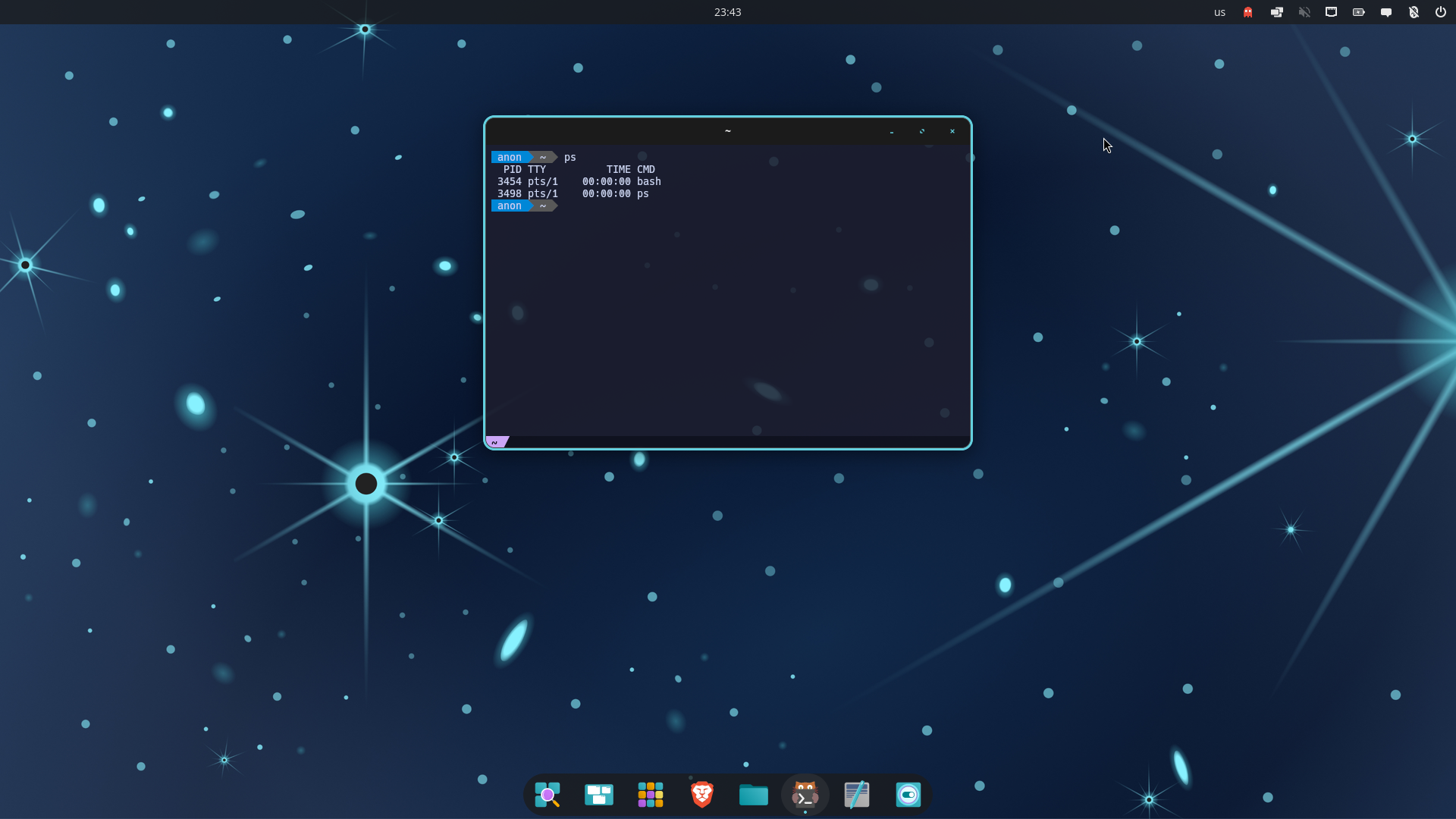
Task: Open the file manager folder icon
Action: (x=753, y=794)
